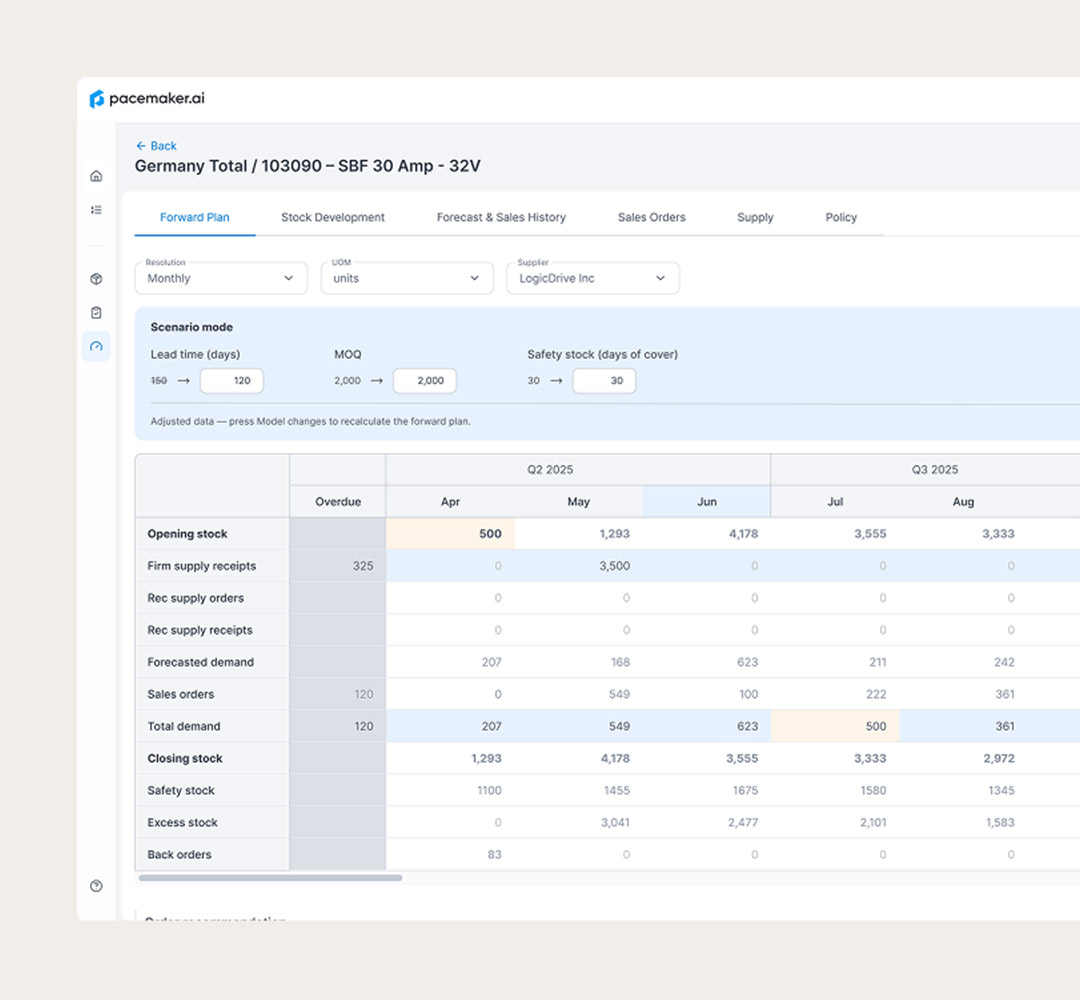Open the cube products sidebar icon

(x=96, y=278)
